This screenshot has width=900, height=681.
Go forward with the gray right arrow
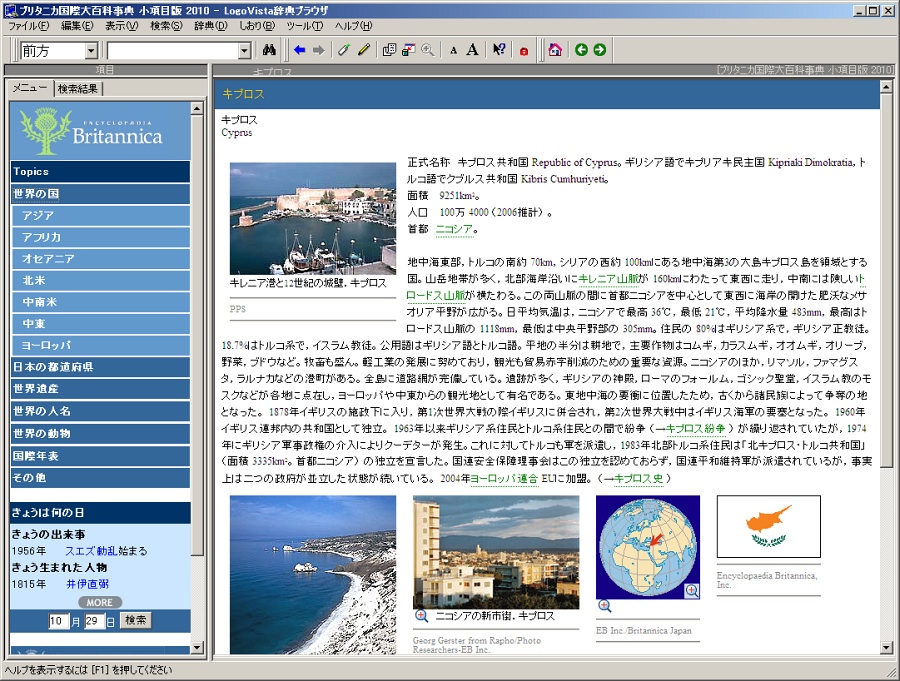319,51
